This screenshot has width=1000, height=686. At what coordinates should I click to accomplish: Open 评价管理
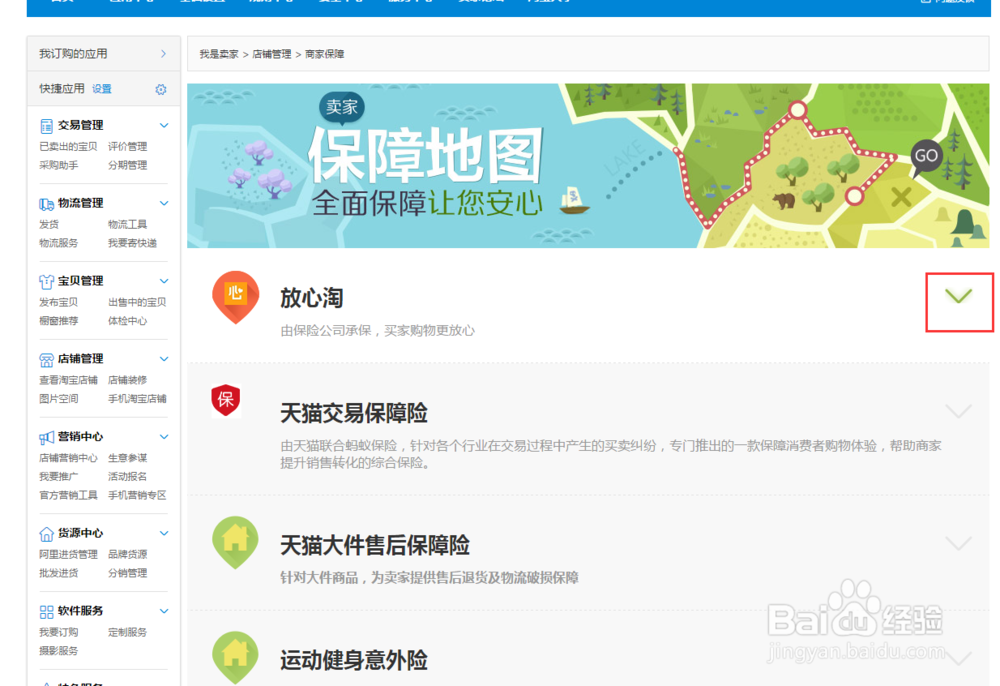click(127, 147)
